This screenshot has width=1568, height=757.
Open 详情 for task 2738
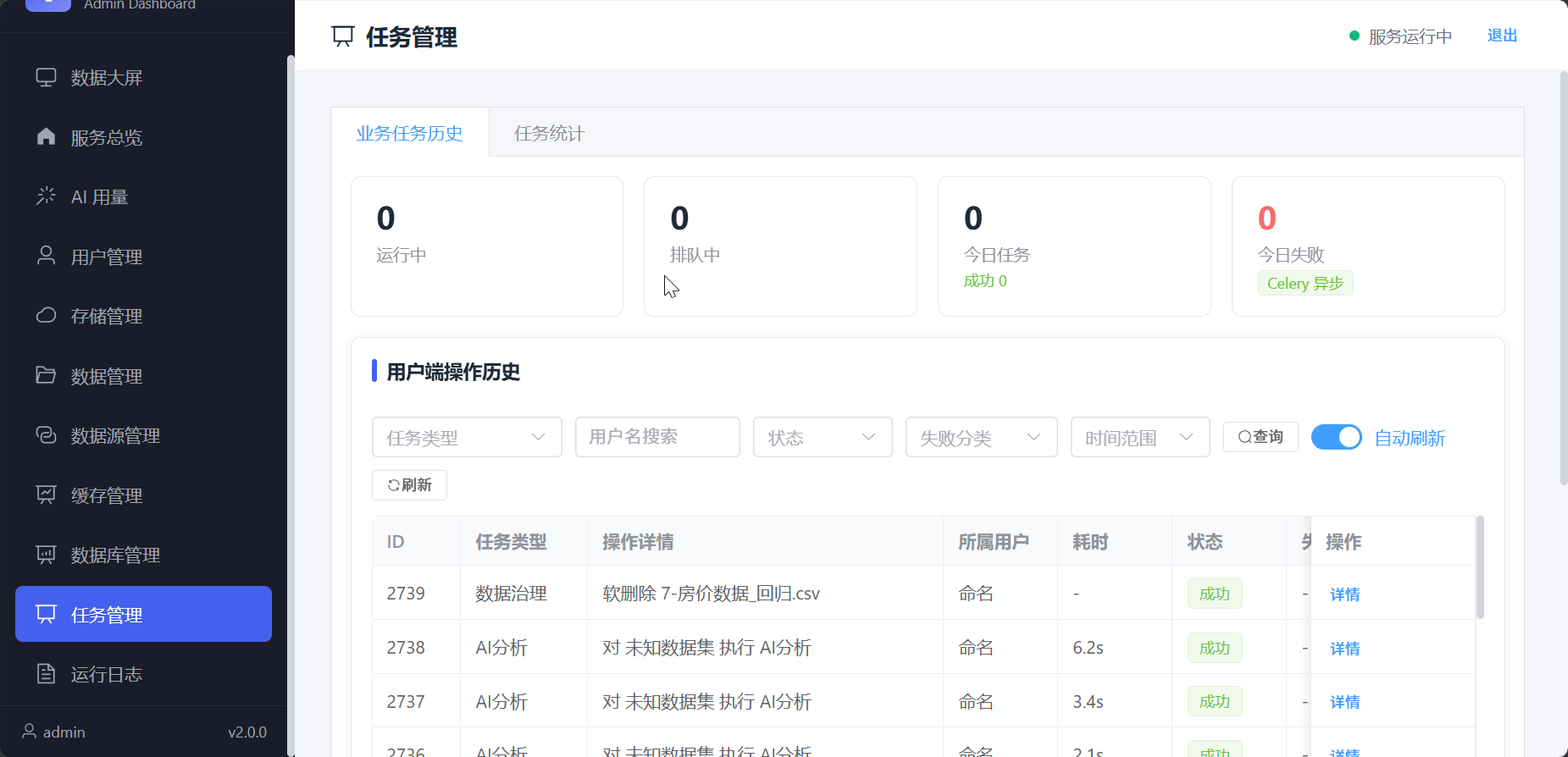(1344, 649)
